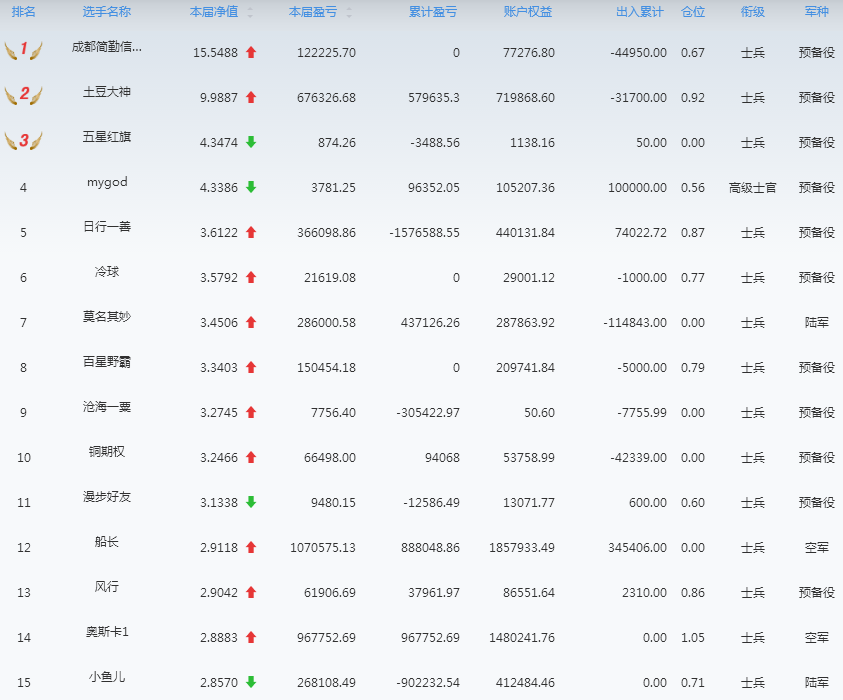Screen dimensions: 843x700
Task: Select player name 小鱼儿
Action: pyautogui.click(x=106, y=677)
